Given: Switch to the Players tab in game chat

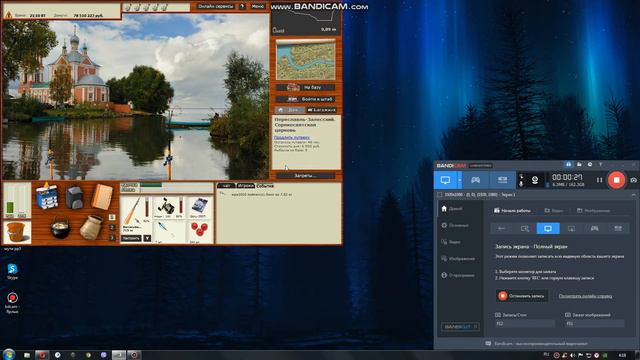Looking at the screenshot, I should point(245,186).
